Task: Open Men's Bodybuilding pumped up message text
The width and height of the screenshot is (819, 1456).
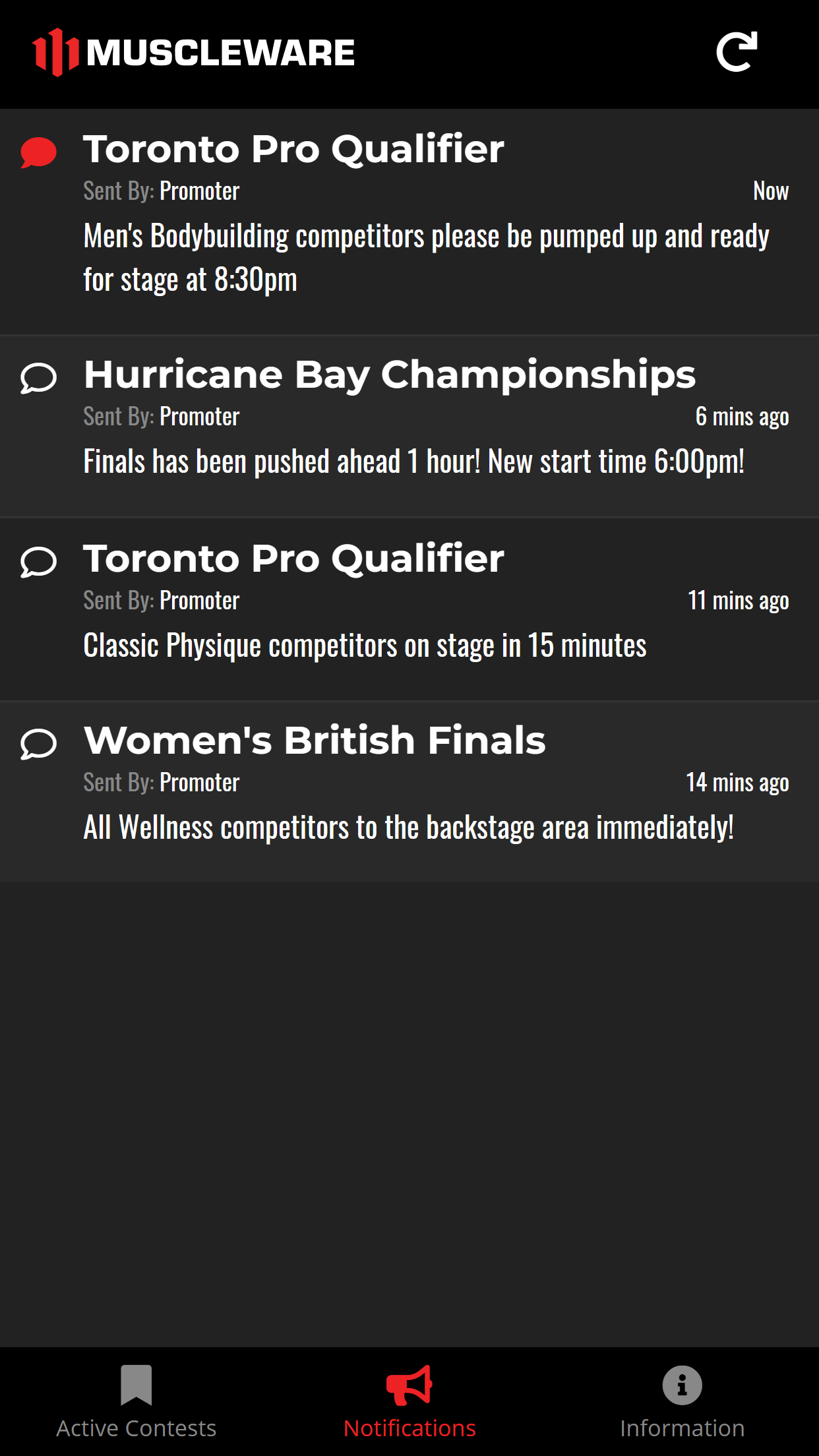Action: [426, 258]
